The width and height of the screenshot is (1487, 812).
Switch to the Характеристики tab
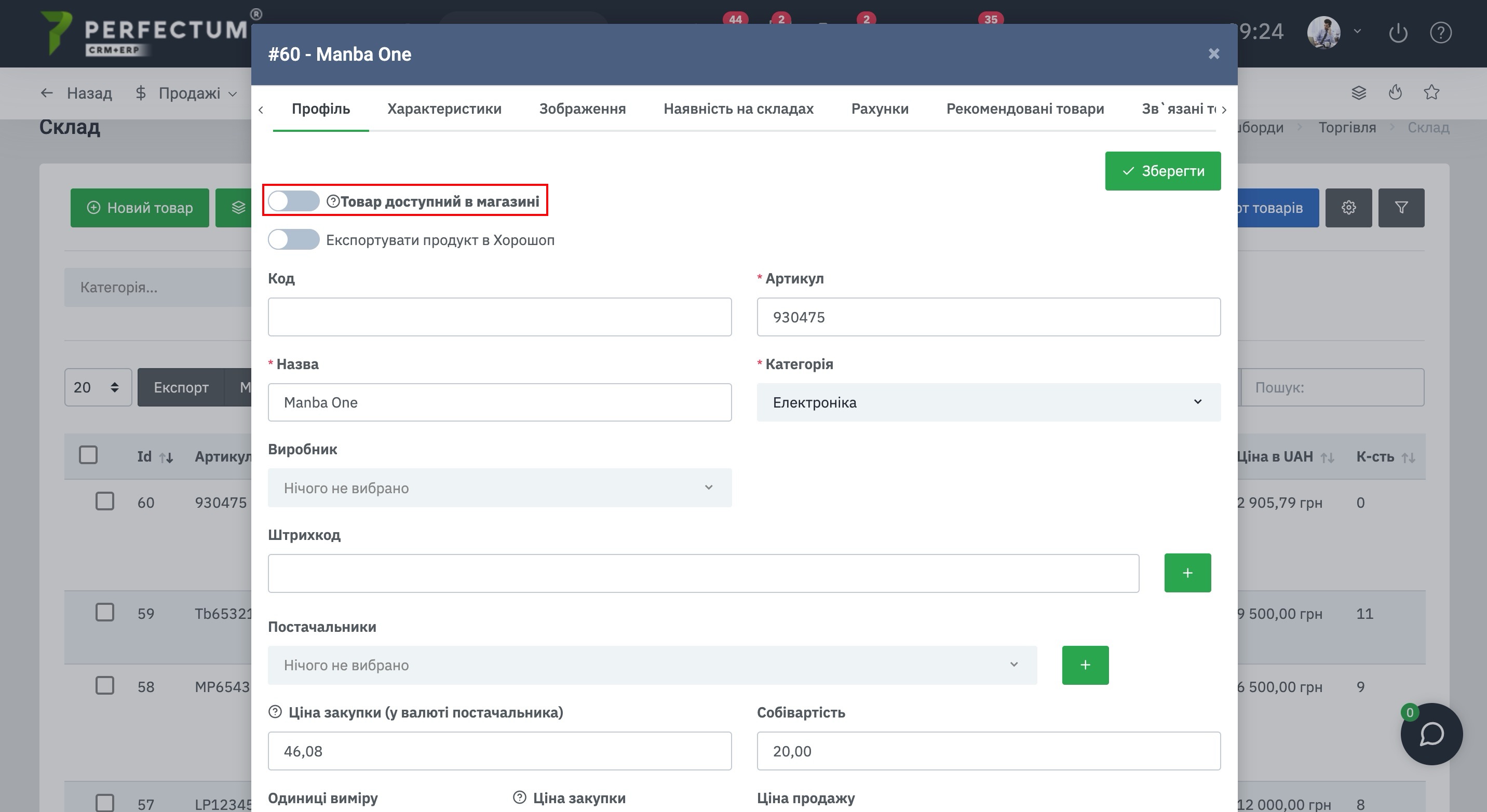tap(444, 109)
